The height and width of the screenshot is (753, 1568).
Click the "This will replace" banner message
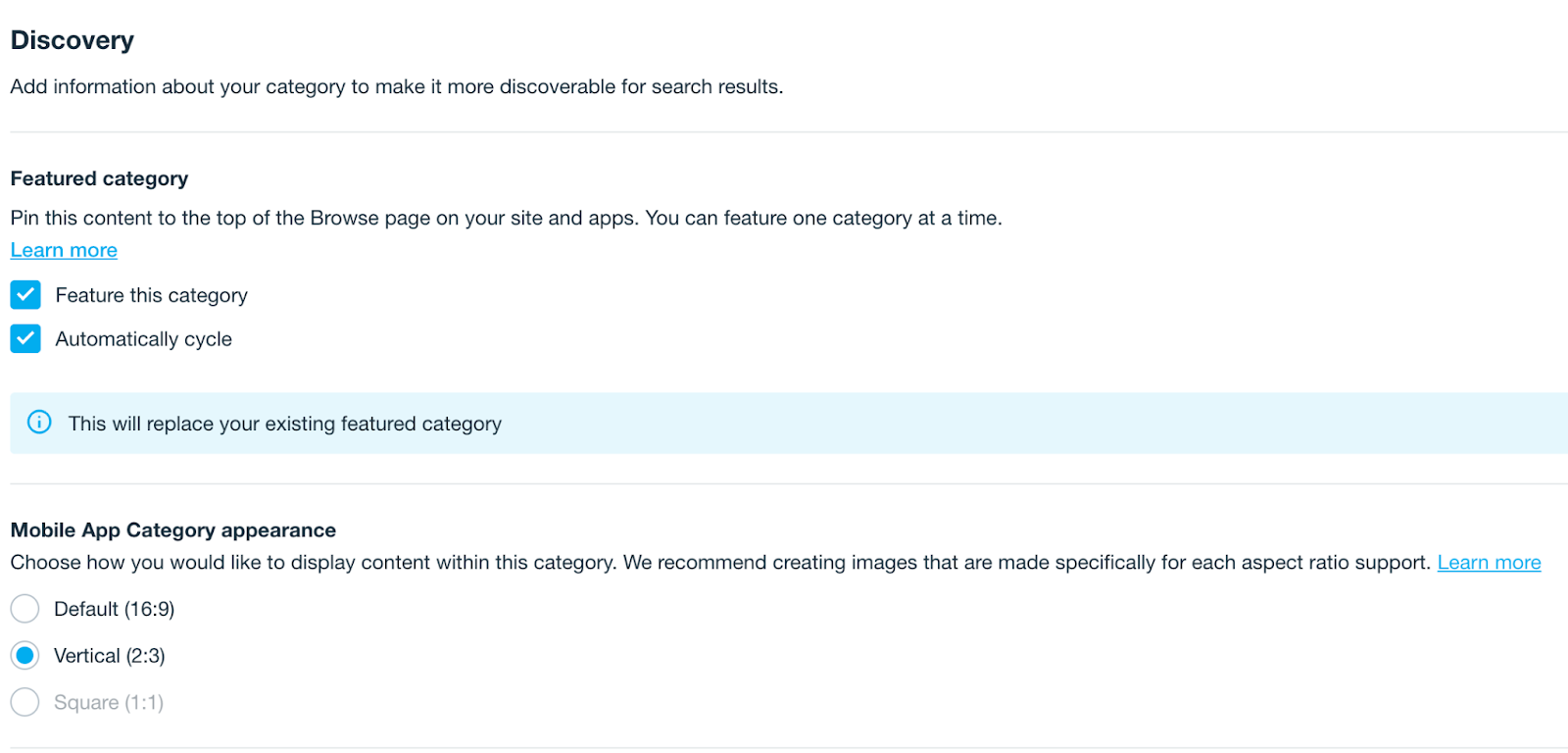pos(284,424)
